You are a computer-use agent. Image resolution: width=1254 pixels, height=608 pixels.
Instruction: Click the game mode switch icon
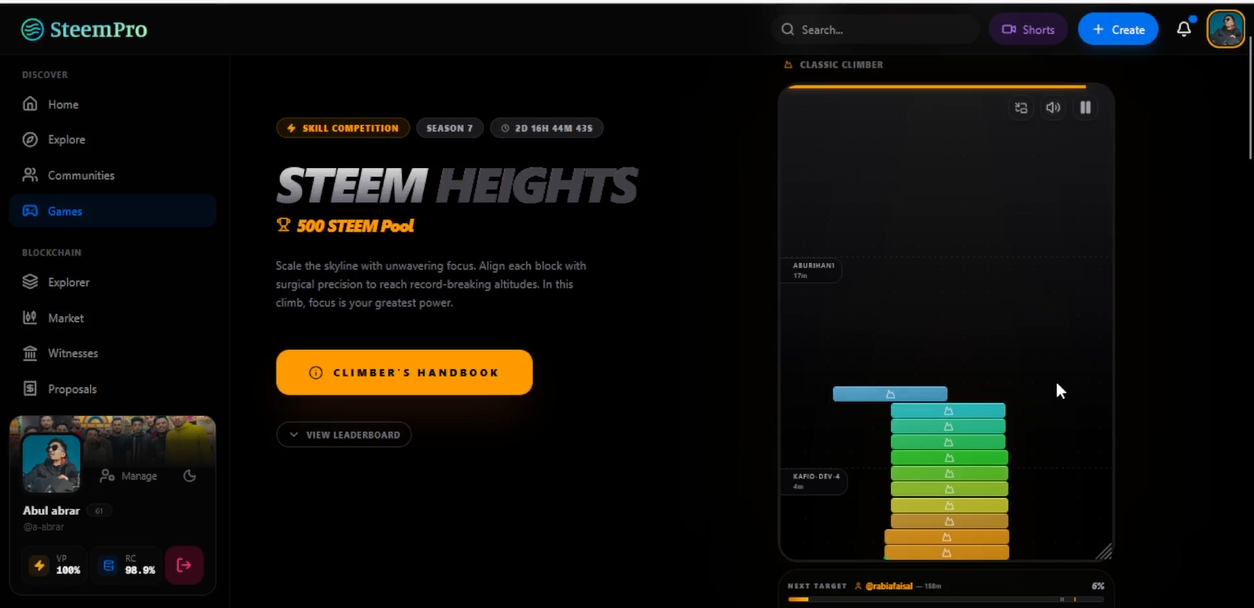1021,108
